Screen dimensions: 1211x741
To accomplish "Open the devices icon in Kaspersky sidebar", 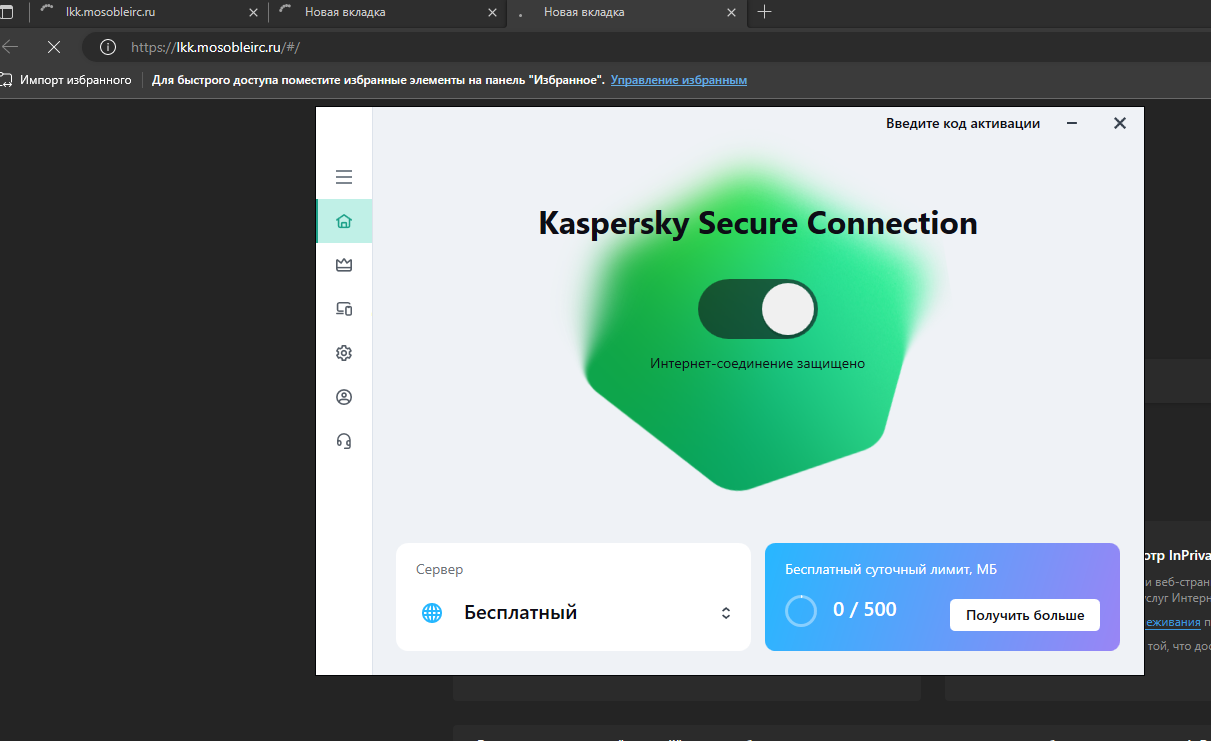I will (344, 309).
